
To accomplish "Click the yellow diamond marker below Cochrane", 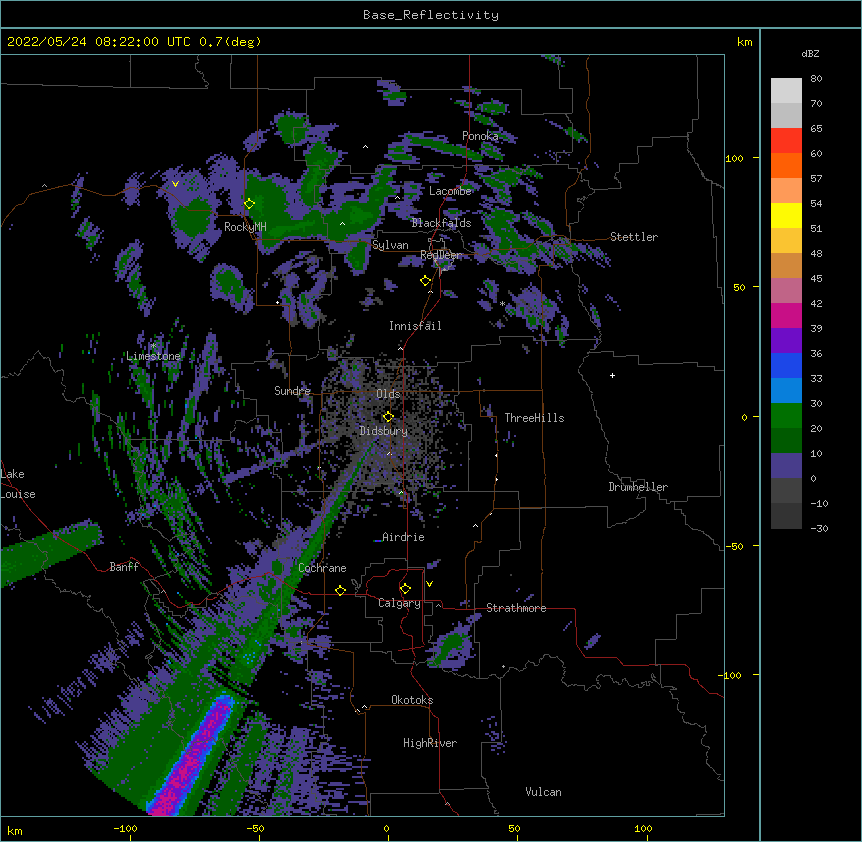I will pos(340,590).
